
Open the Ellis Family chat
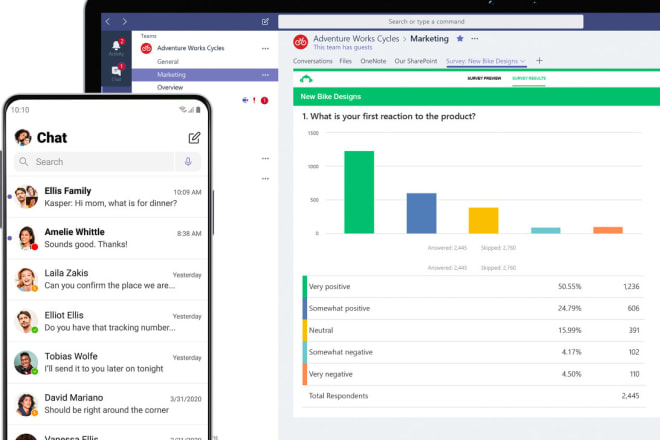[x=108, y=197]
